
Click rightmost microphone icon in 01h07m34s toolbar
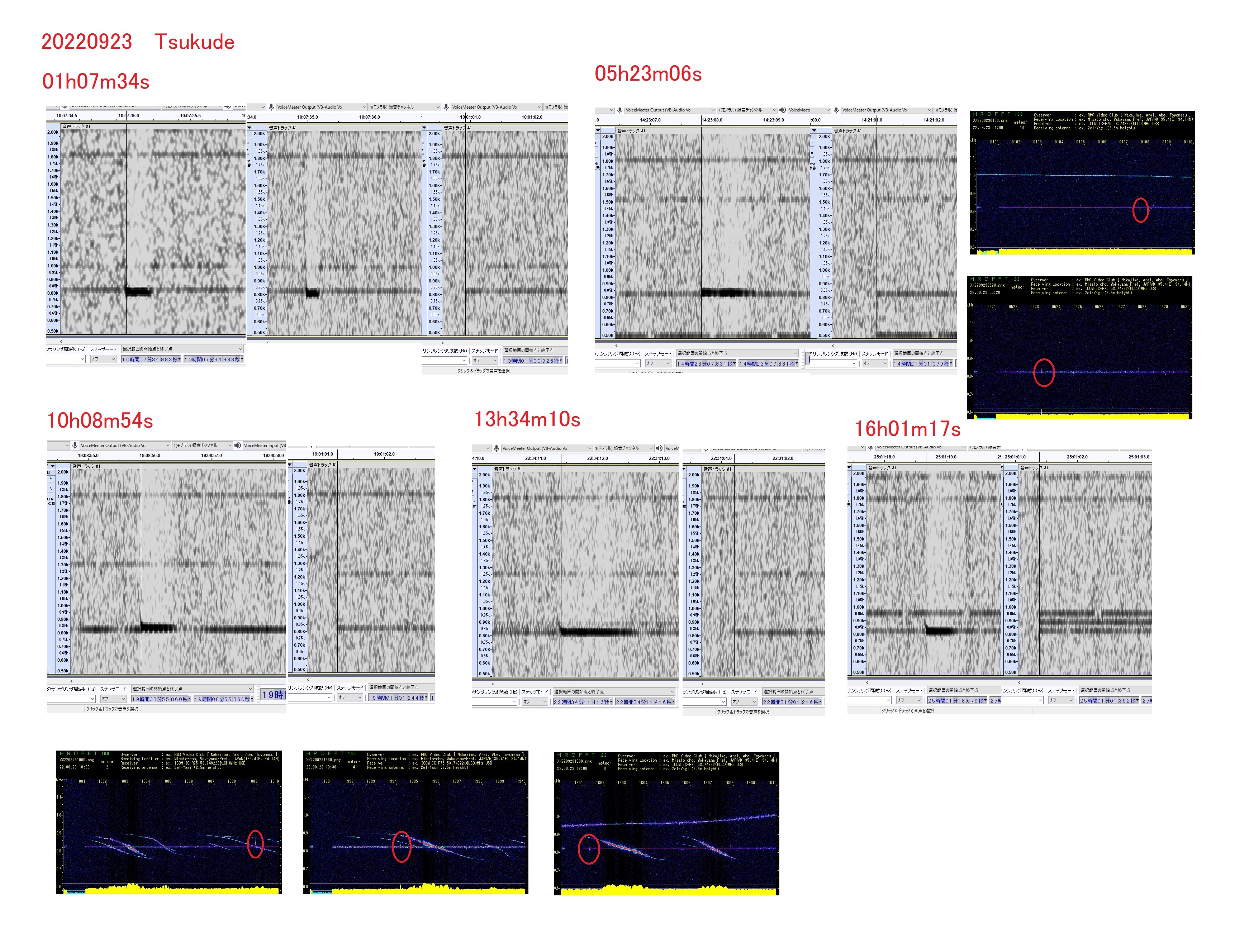point(447,106)
